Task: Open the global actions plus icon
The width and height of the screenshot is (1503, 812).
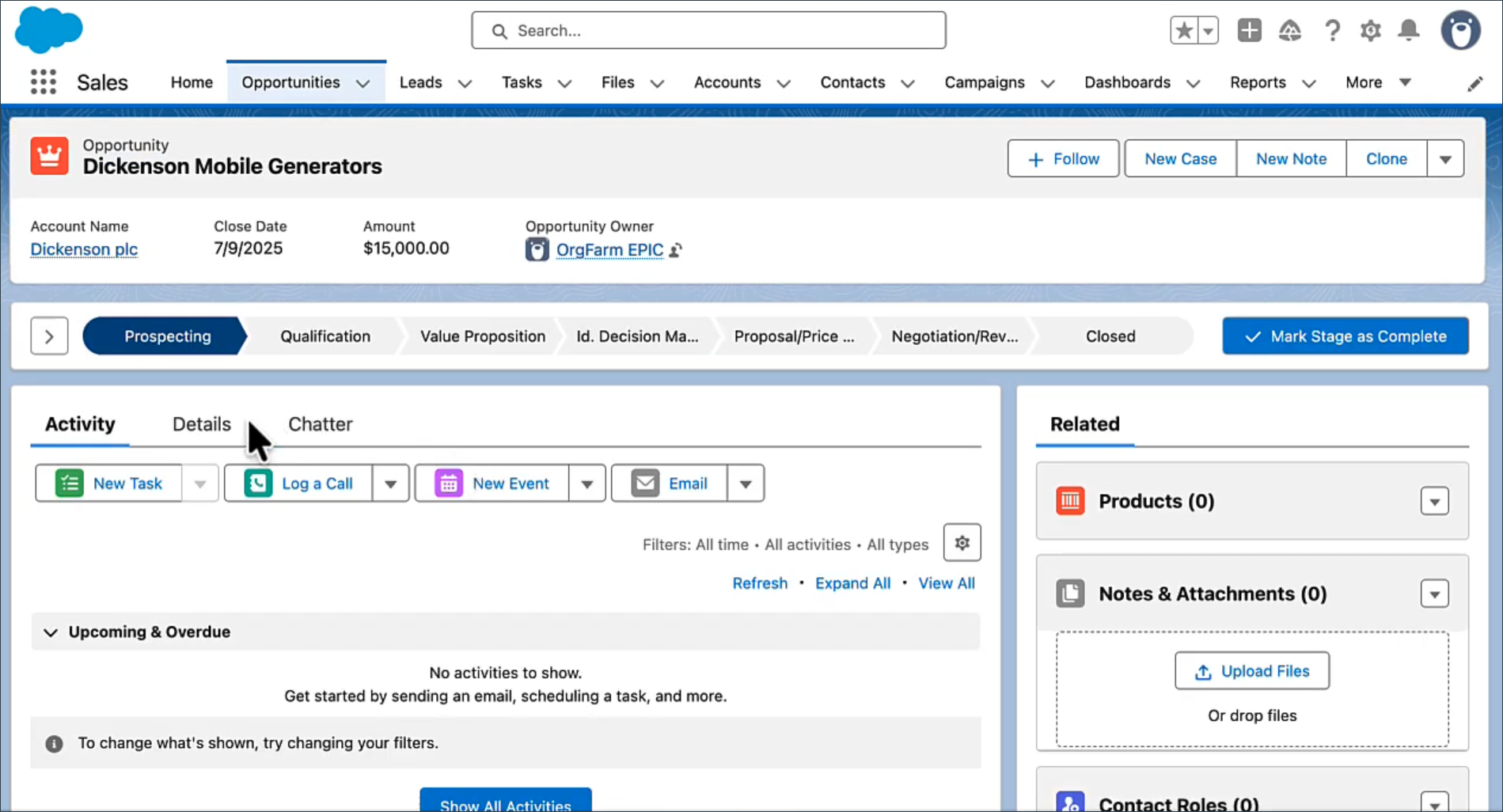Action: (1249, 30)
